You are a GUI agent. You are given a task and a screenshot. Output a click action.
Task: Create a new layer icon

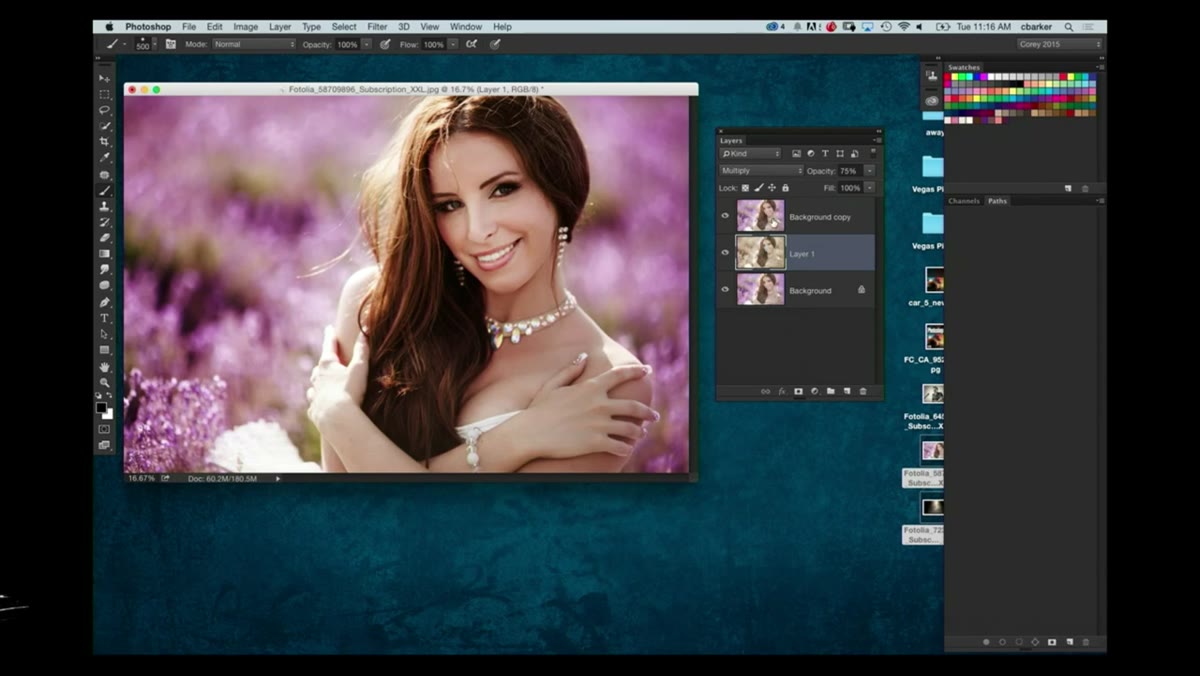click(x=846, y=391)
